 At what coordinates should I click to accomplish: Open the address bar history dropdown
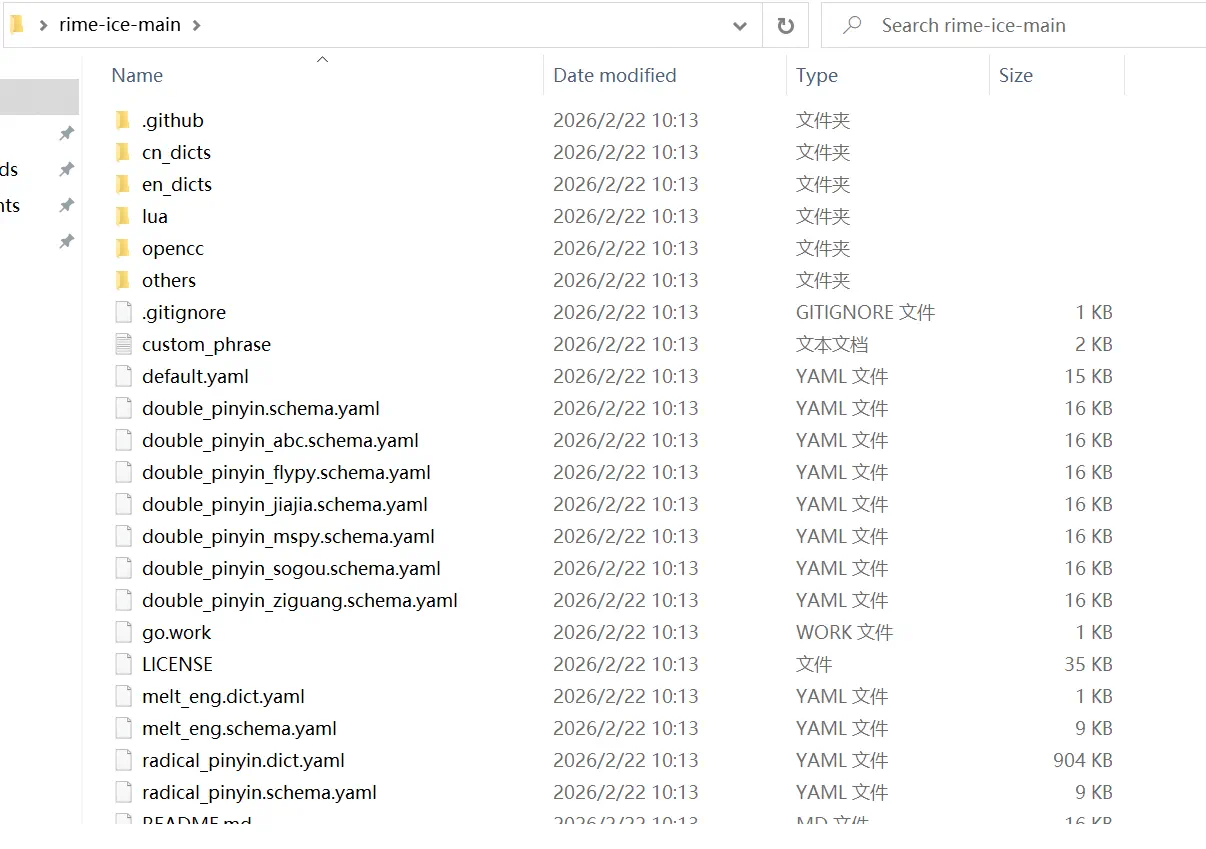tap(740, 26)
